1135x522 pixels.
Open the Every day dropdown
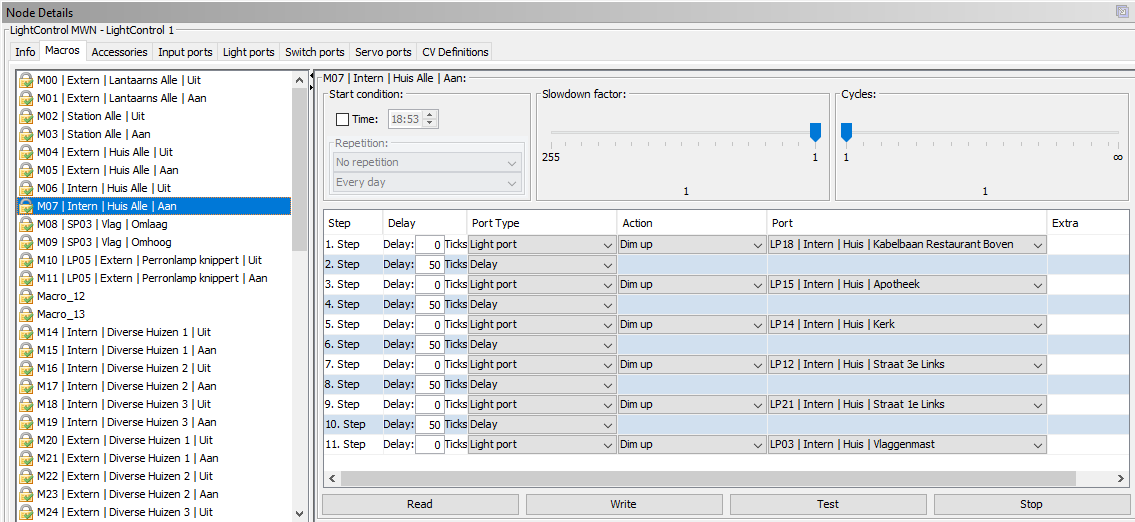427,182
